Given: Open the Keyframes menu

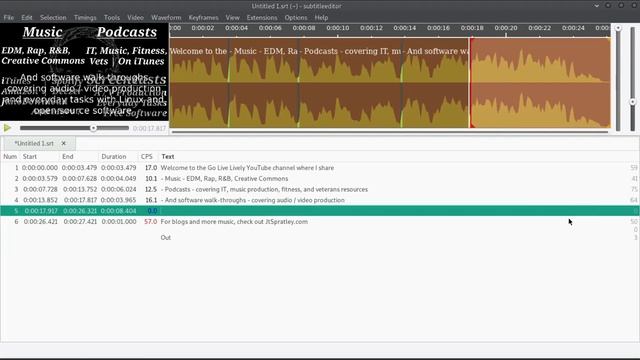Looking at the screenshot, I should [x=203, y=18].
